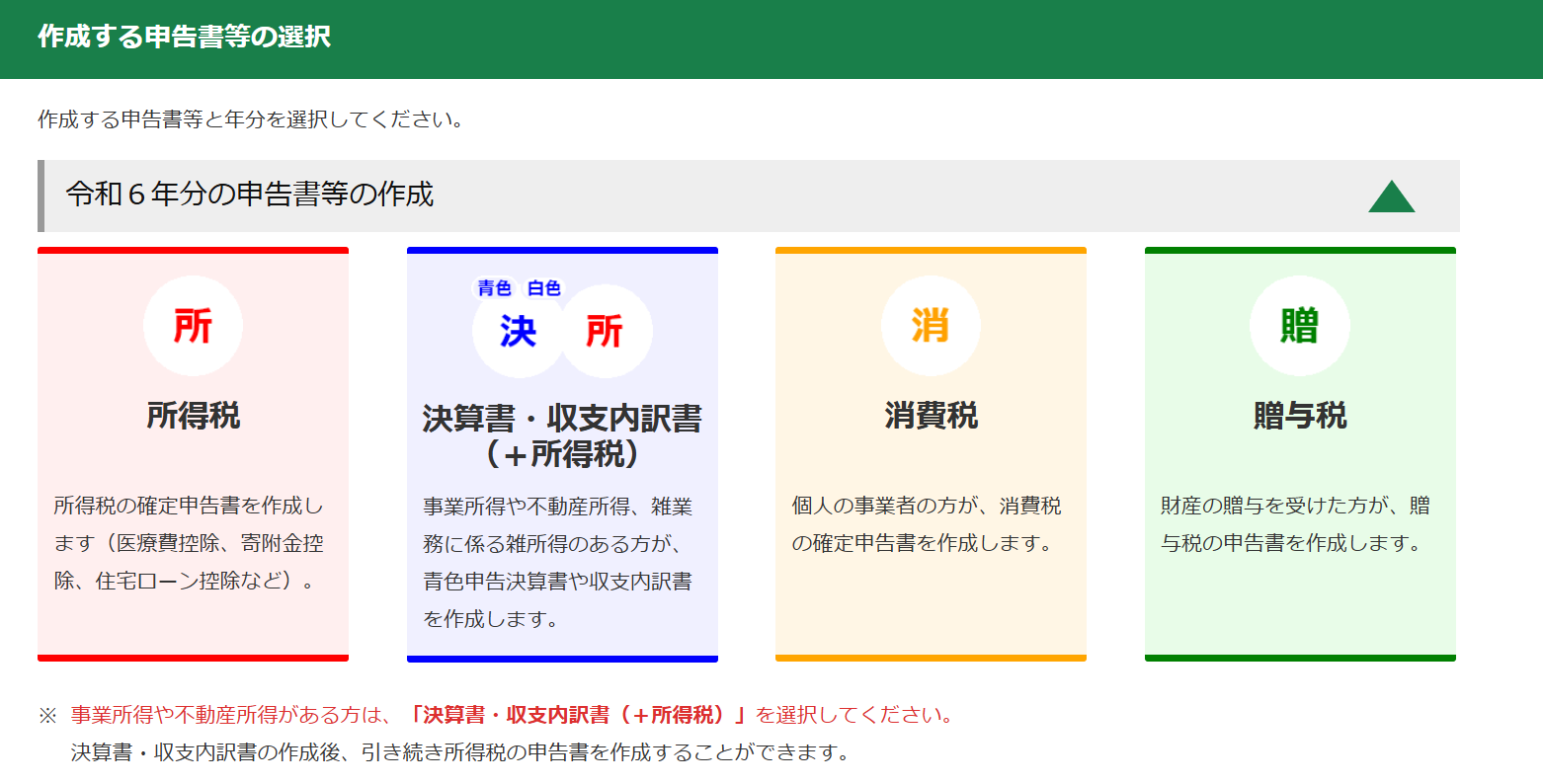Image resolution: width=1543 pixels, height=784 pixels.
Task: Click the 贈与税 heading on the green card
Action: click(x=1299, y=416)
